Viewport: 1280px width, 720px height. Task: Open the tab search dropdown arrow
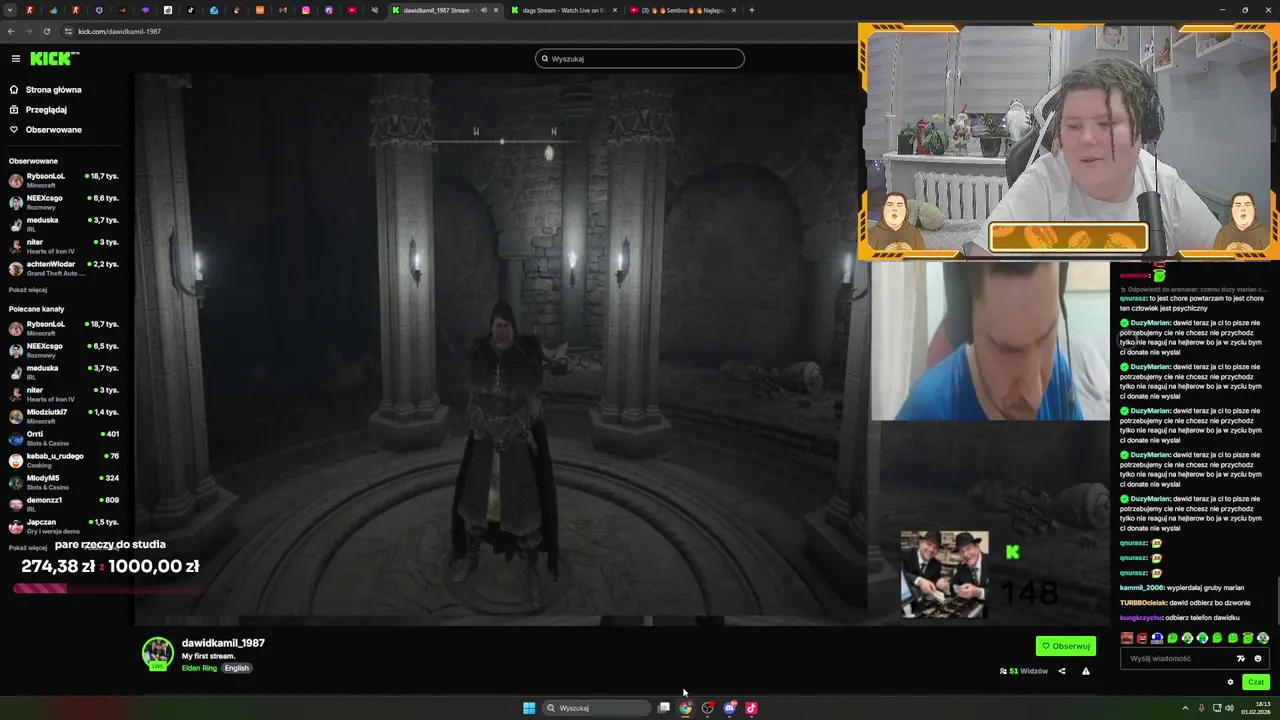click(x=10, y=10)
